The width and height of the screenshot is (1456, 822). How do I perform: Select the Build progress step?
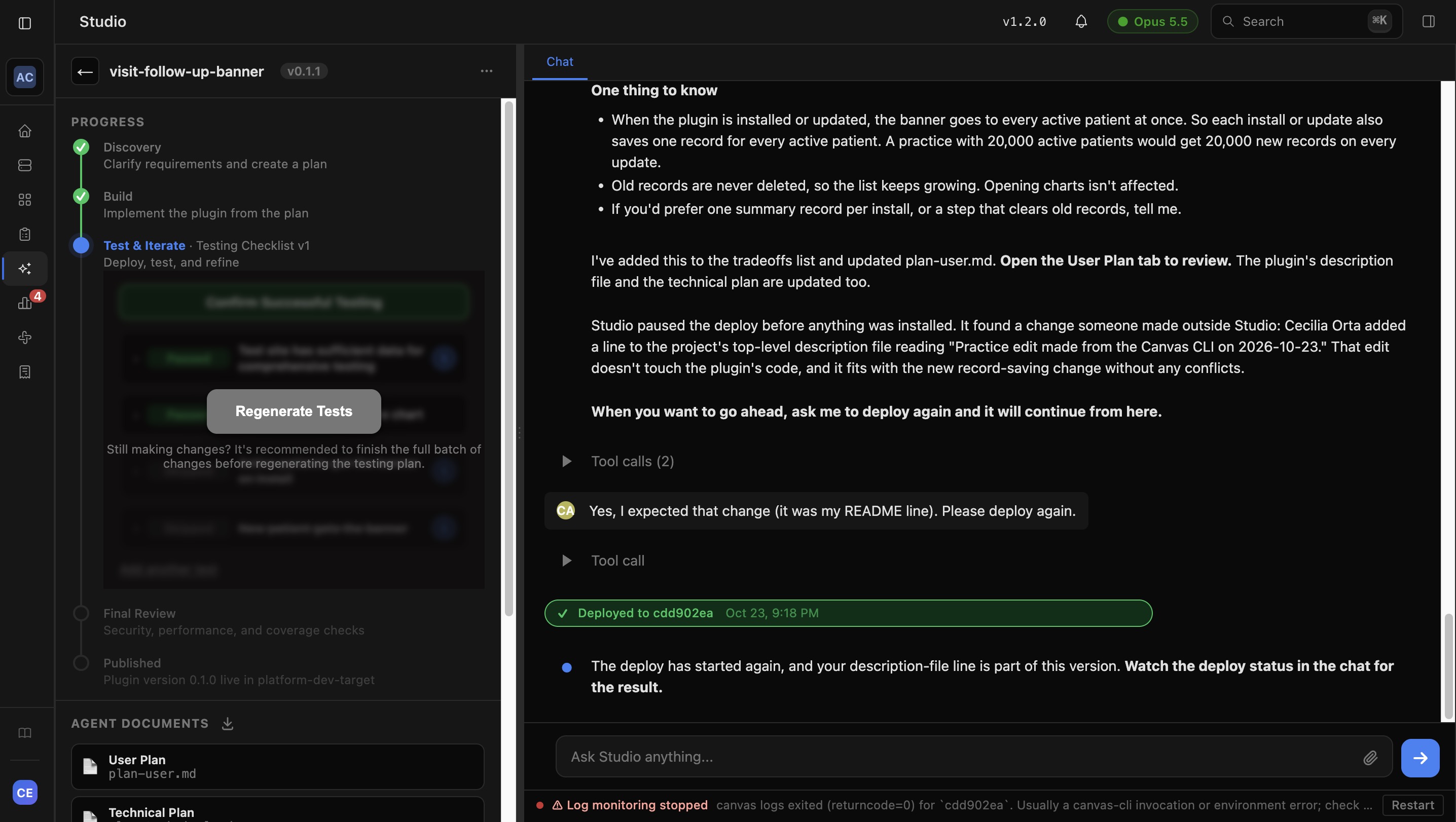[x=206, y=205]
